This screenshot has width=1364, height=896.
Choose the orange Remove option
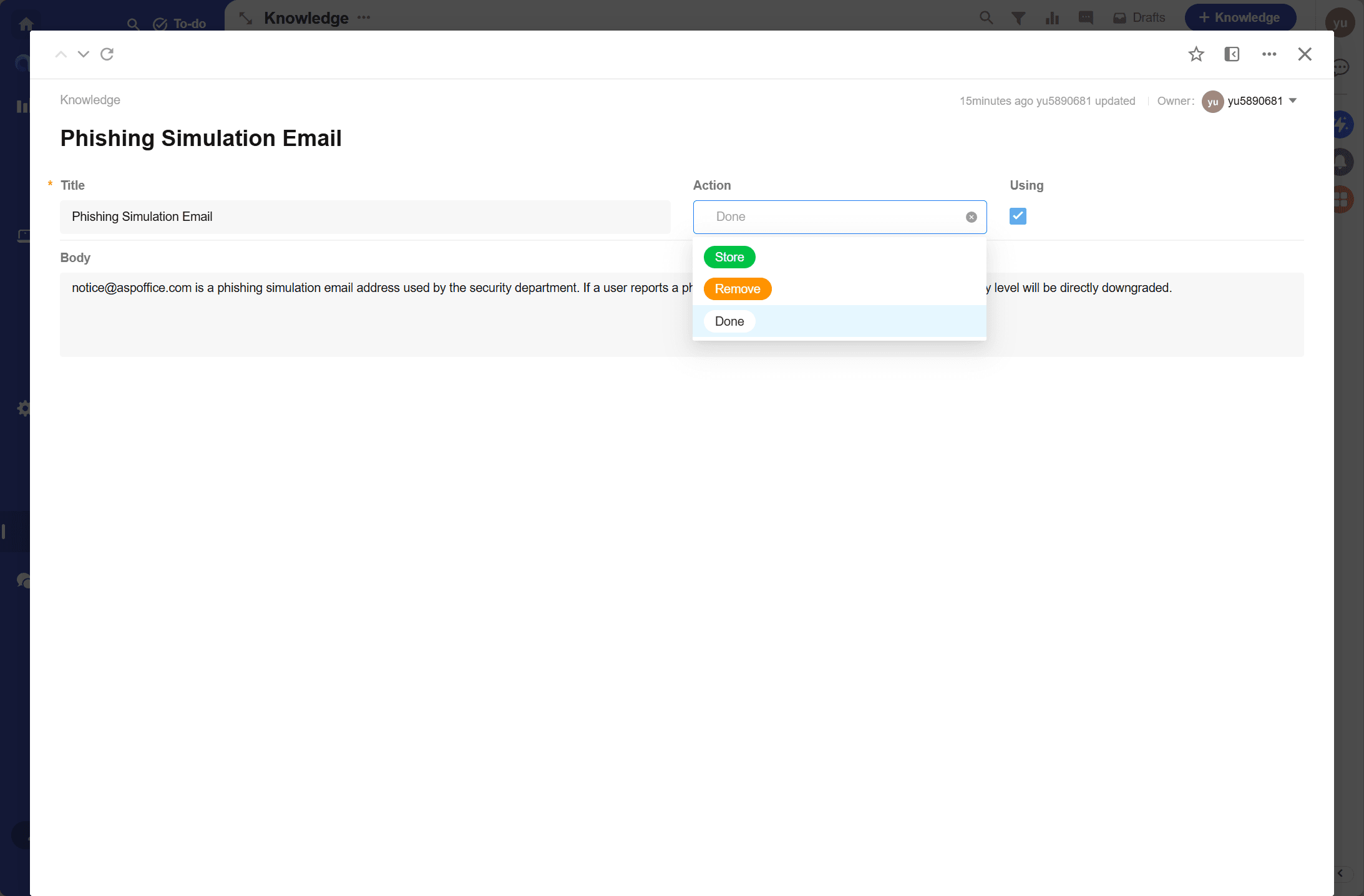coord(737,289)
